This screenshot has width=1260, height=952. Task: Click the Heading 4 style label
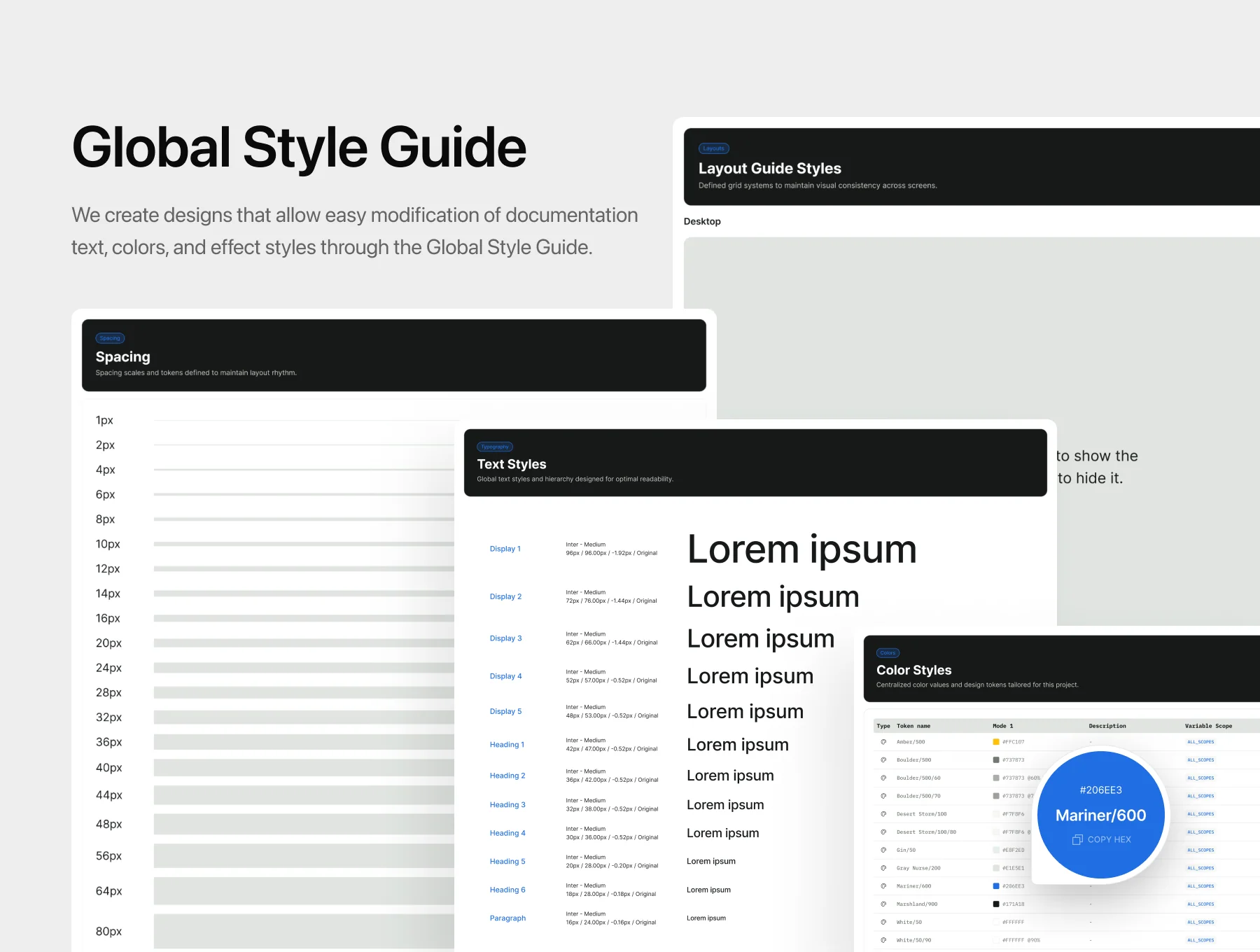507,833
